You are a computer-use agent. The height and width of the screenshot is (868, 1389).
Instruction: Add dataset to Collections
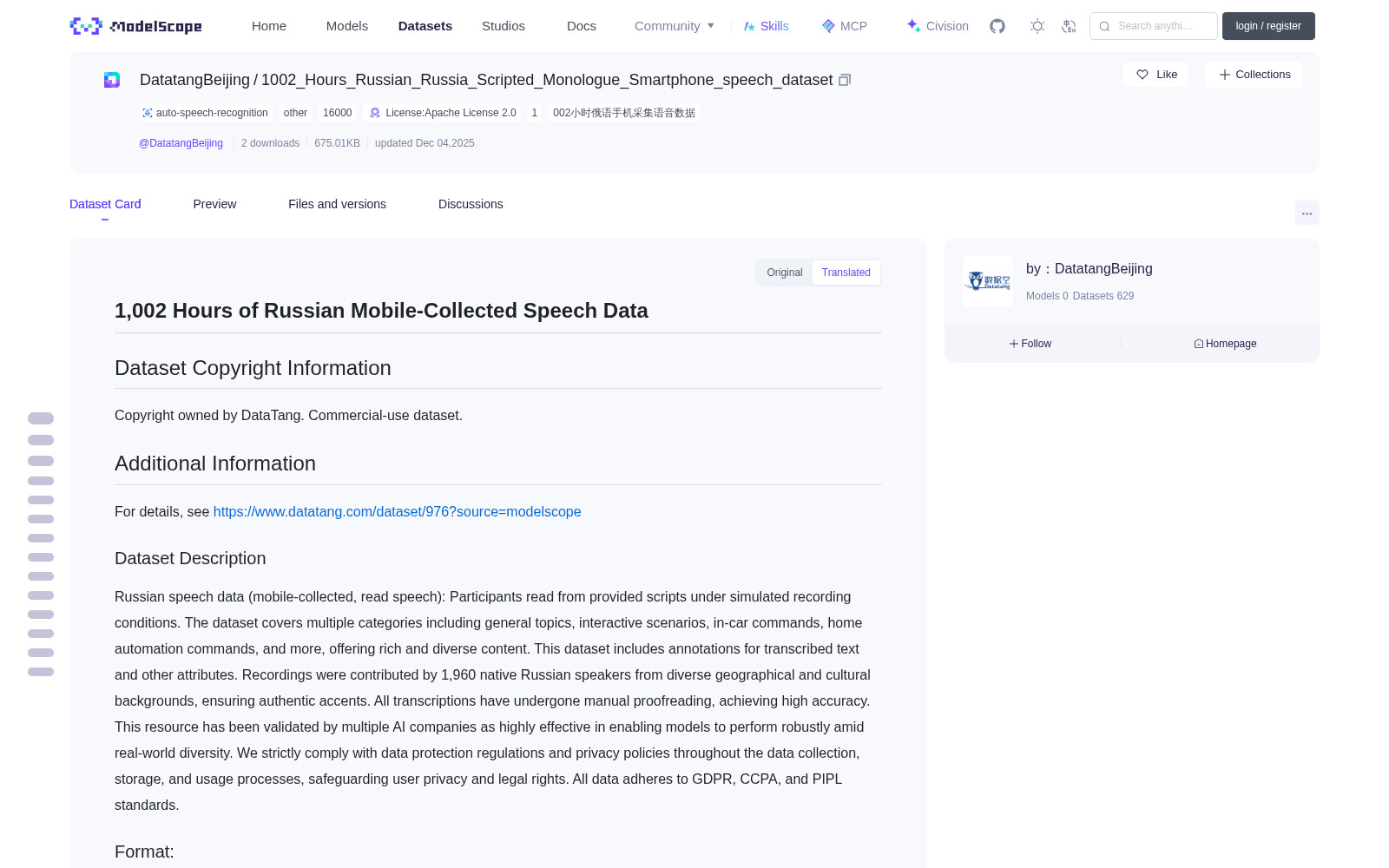coord(1254,75)
